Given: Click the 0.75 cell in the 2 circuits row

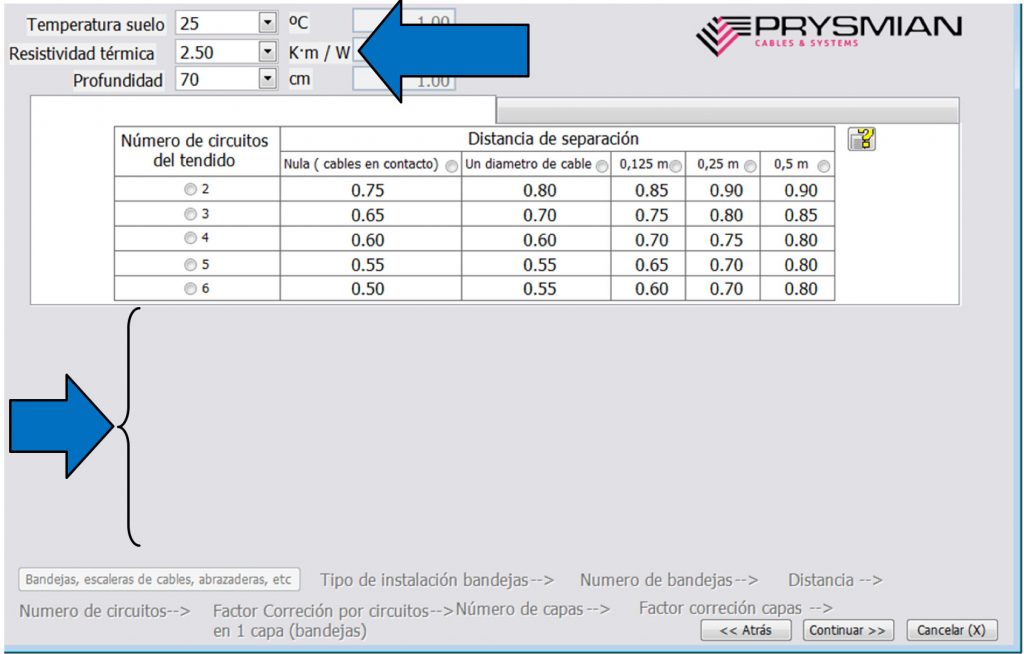Looking at the screenshot, I should click(x=368, y=190).
